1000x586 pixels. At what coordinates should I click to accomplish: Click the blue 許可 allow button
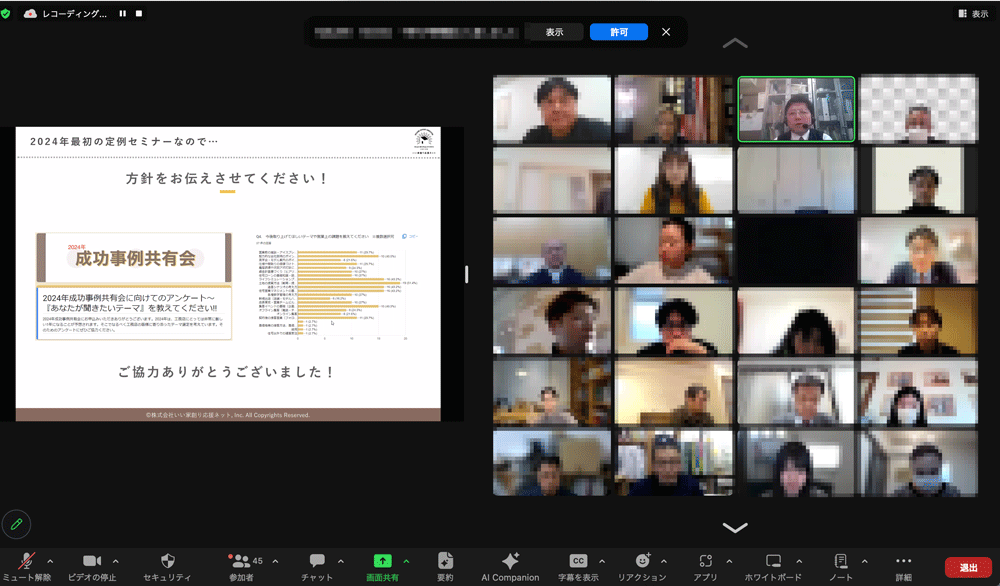pyautogui.click(x=619, y=32)
